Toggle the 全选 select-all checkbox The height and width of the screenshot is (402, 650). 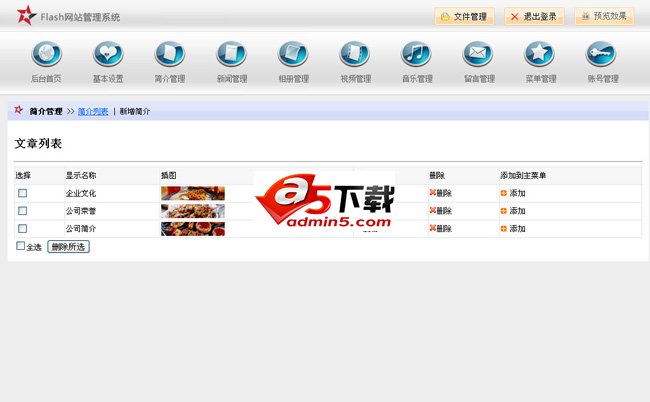20,246
